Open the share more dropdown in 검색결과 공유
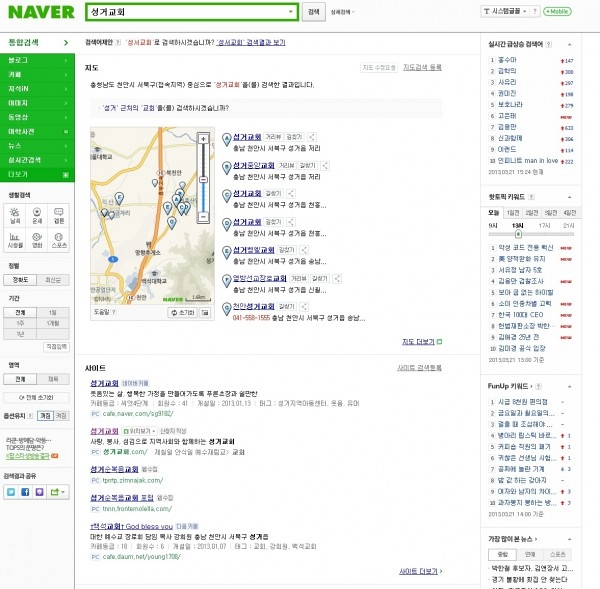The height and width of the screenshot is (589, 600). (x=58, y=492)
